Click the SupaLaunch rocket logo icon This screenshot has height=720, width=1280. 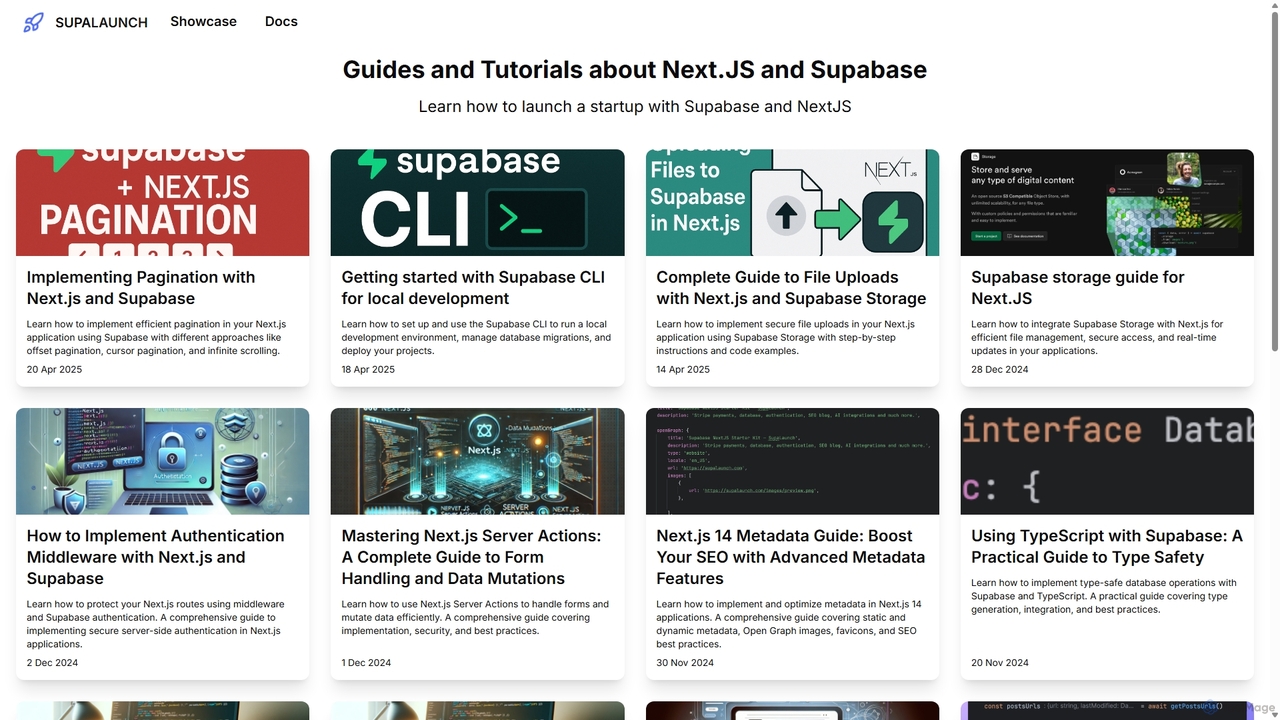coord(33,22)
